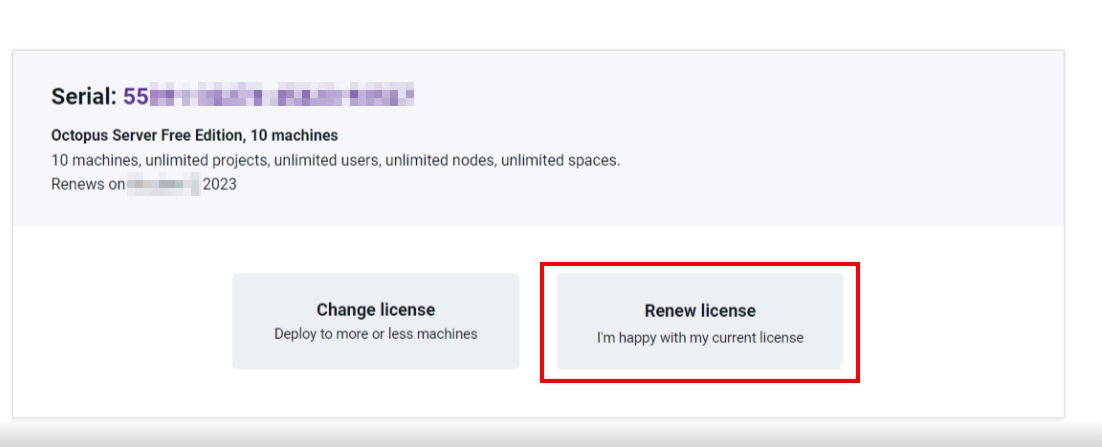The width and height of the screenshot is (1102, 447).
Task: Click the "Serial:" label
Action: click(84, 96)
